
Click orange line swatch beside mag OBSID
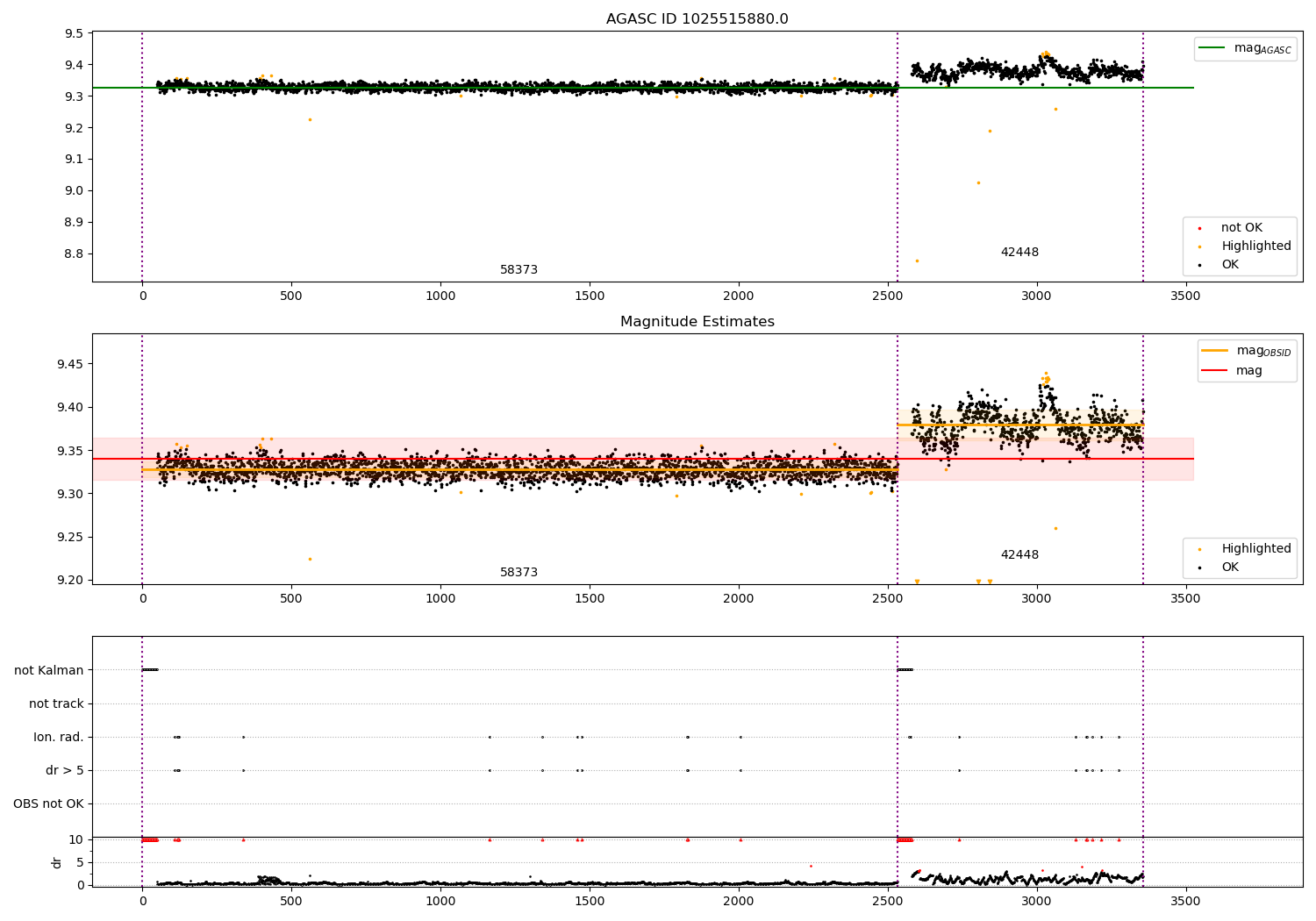[1214, 350]
